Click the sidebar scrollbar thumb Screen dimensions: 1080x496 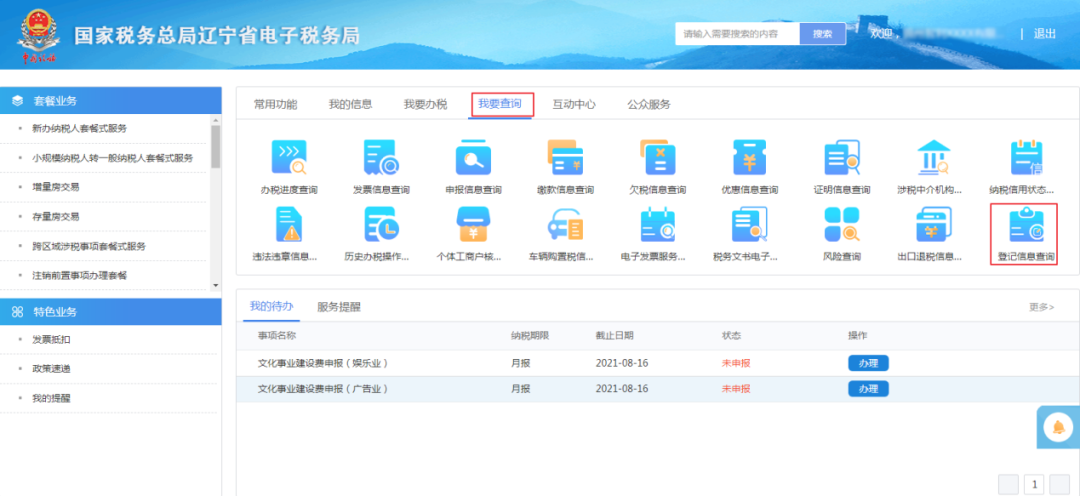(x=216, y=147)
